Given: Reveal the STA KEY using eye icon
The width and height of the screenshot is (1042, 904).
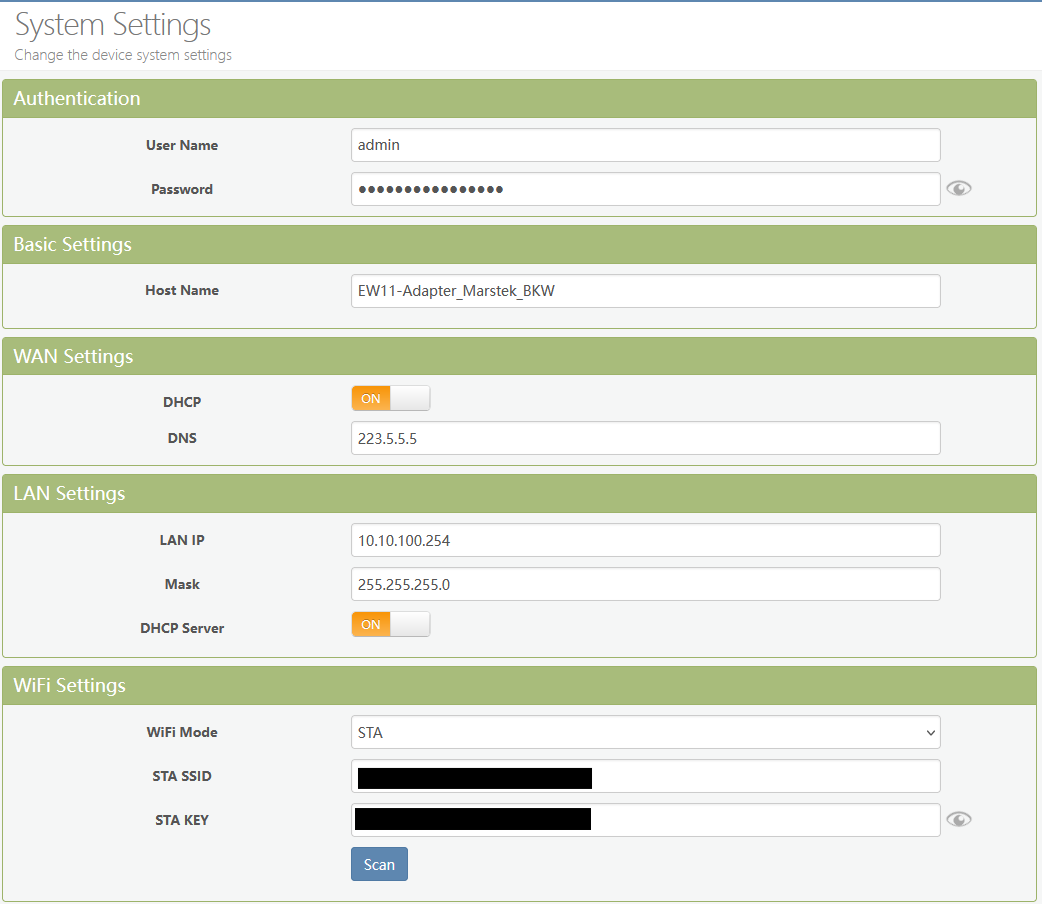Looking at the screenshot, I should (959, 820).
